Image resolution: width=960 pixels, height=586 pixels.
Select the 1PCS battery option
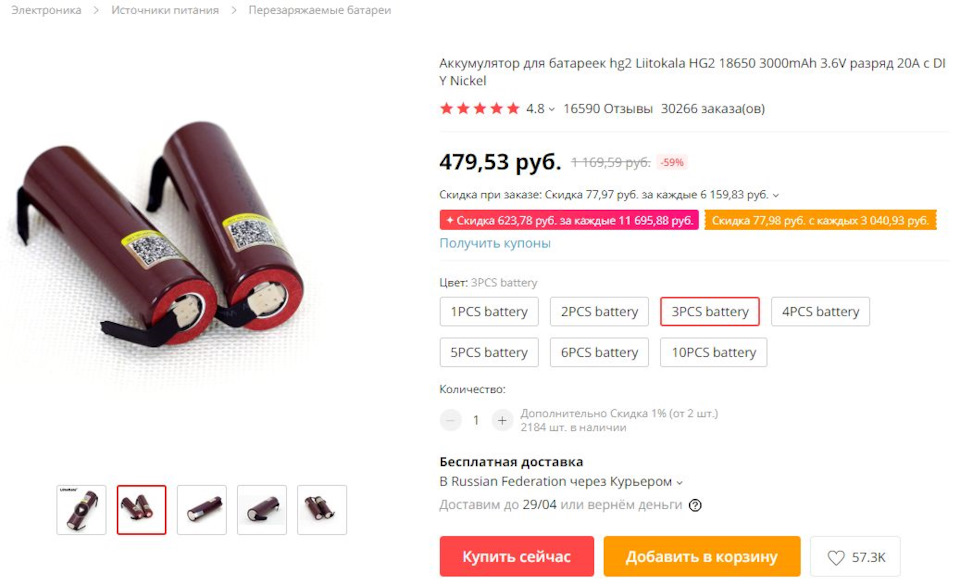(489, 312)
